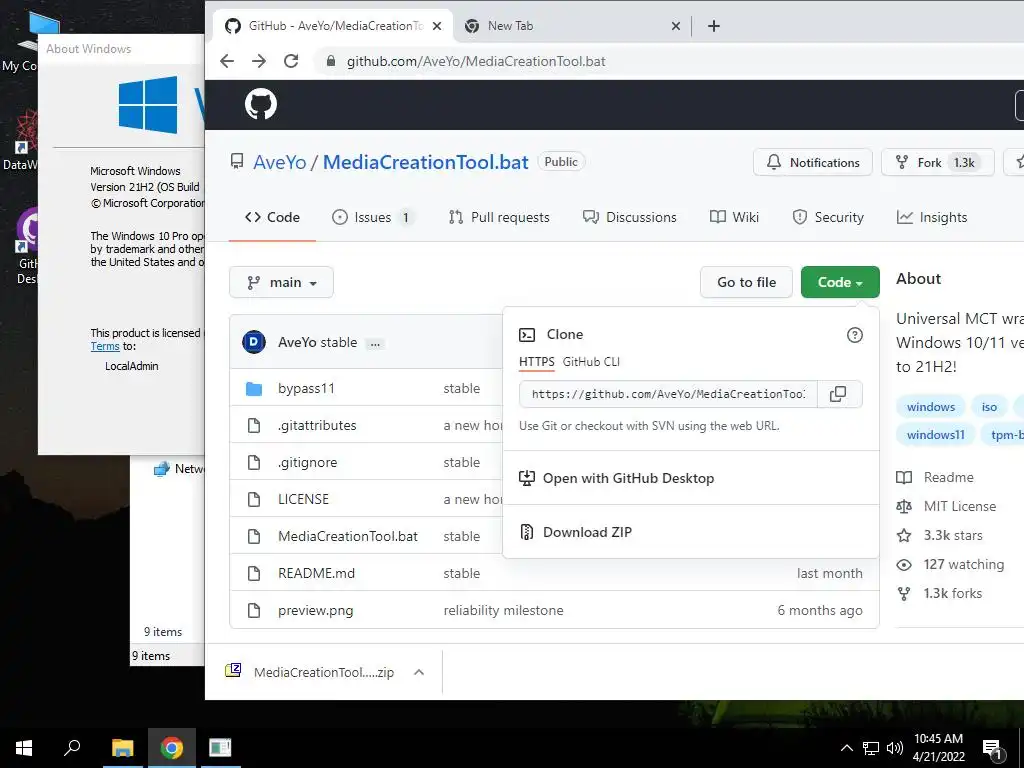Image resolution: width=1024 pixels, height=768 pixels.
Task: Click the clone URL text field
Action: pyautogui.click(x=668, y=394)
